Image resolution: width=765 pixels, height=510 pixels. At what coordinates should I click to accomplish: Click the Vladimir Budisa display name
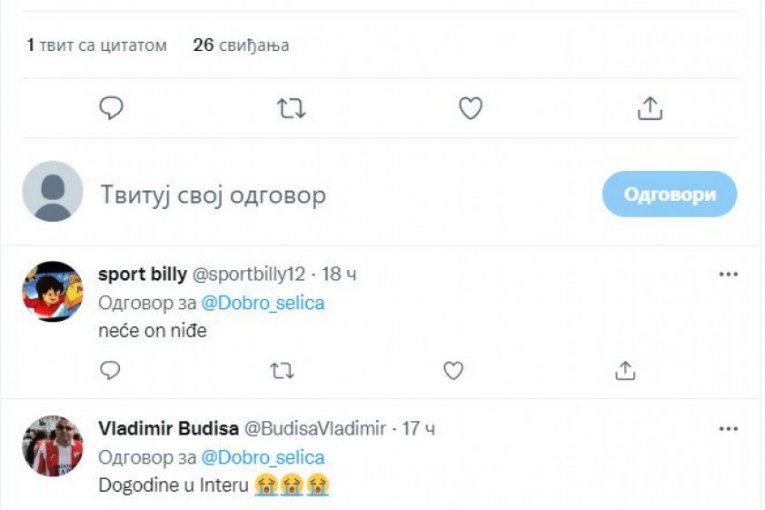pyautogui.click(x=168, y=429)
